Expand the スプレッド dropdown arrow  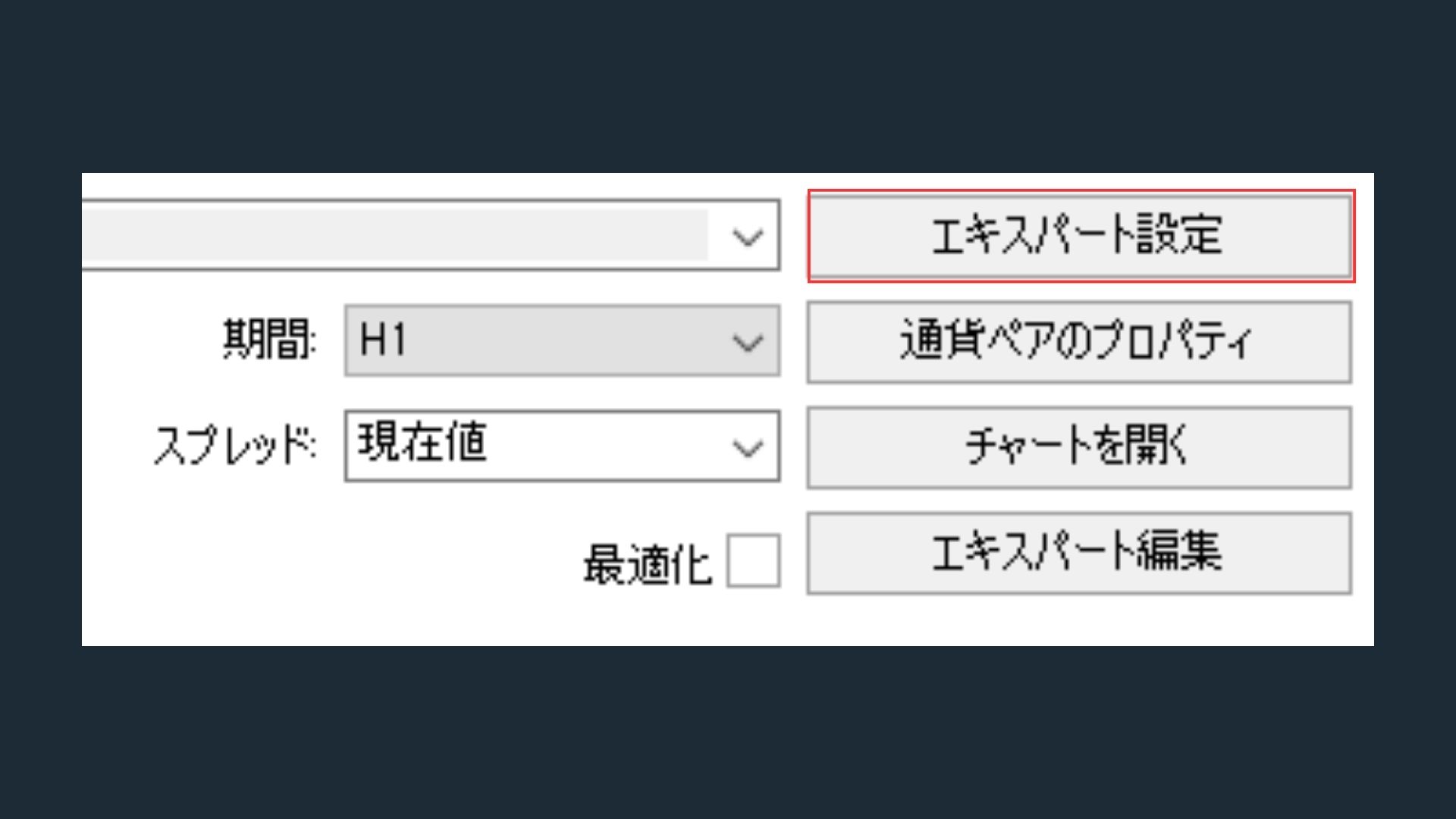click(x=748, y=447)
